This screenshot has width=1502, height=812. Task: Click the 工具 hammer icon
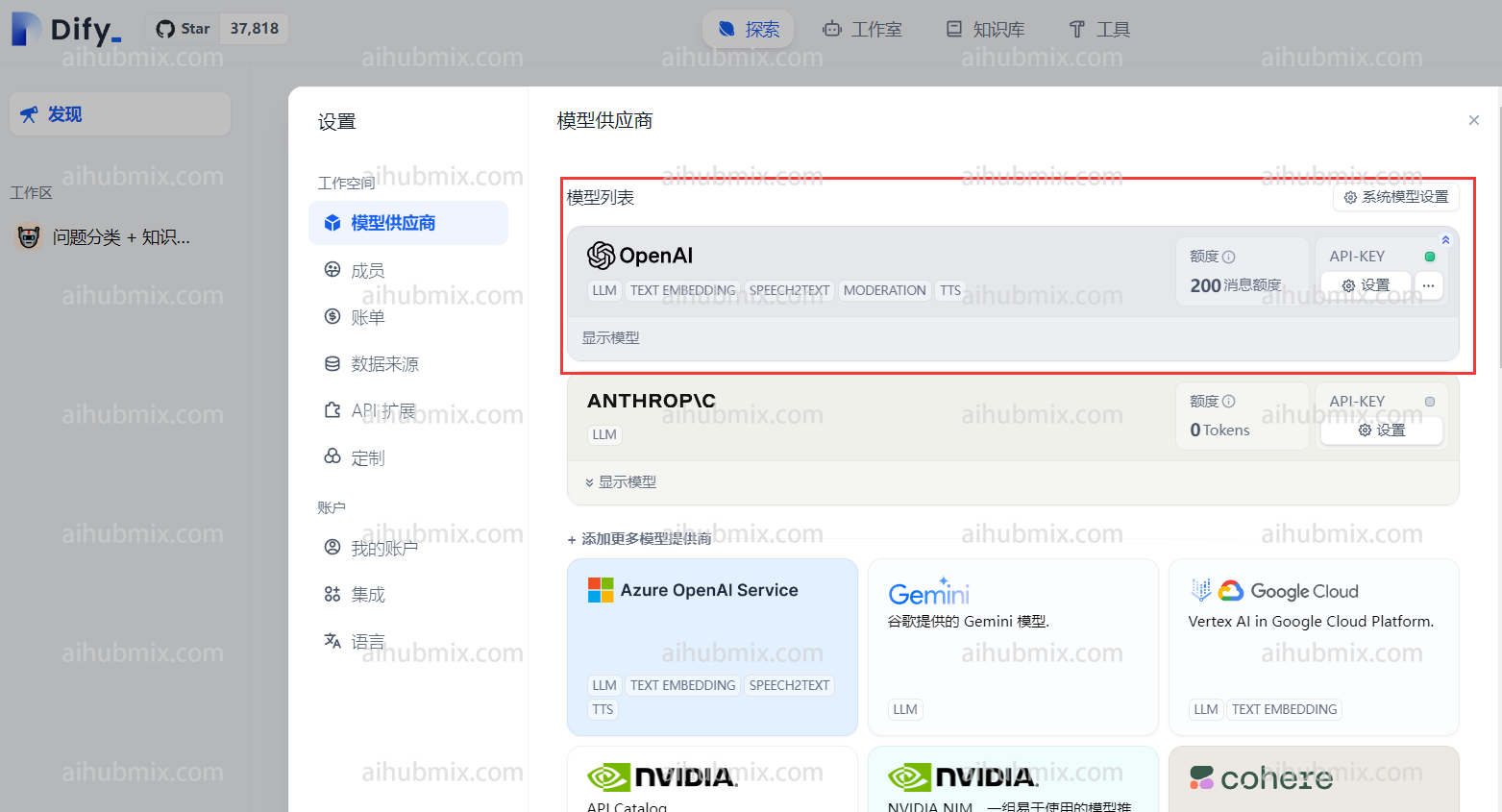point(1077,30)
